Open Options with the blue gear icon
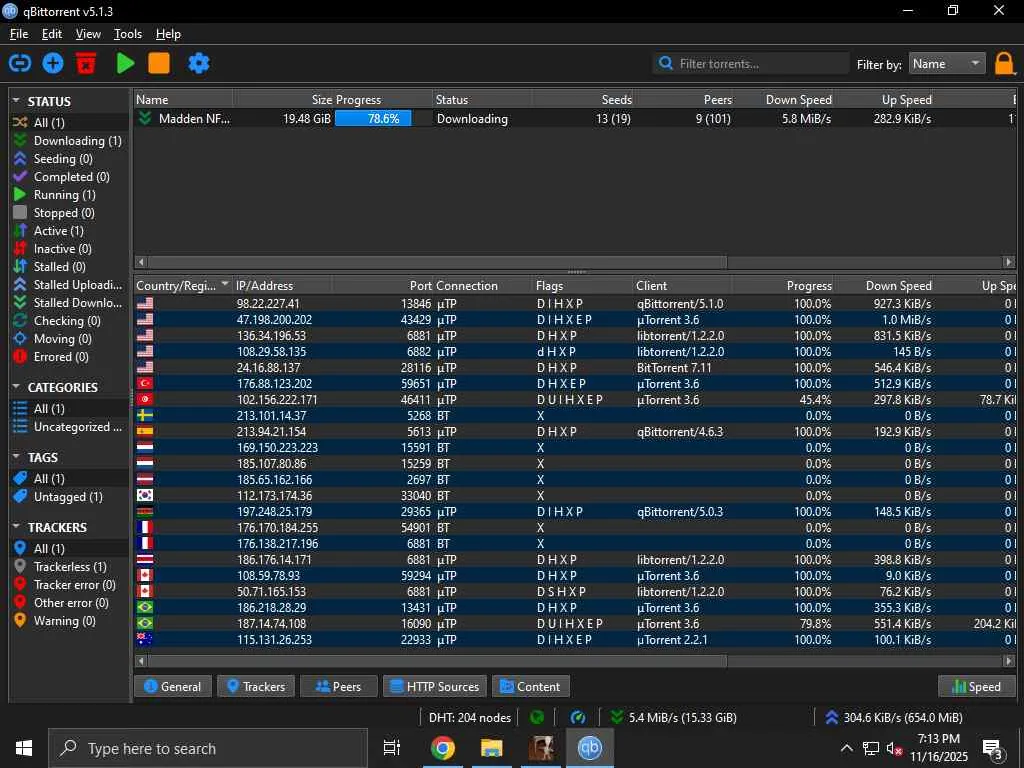The image size is (1024, 768). pyautogui.click(x=199, y=63)
